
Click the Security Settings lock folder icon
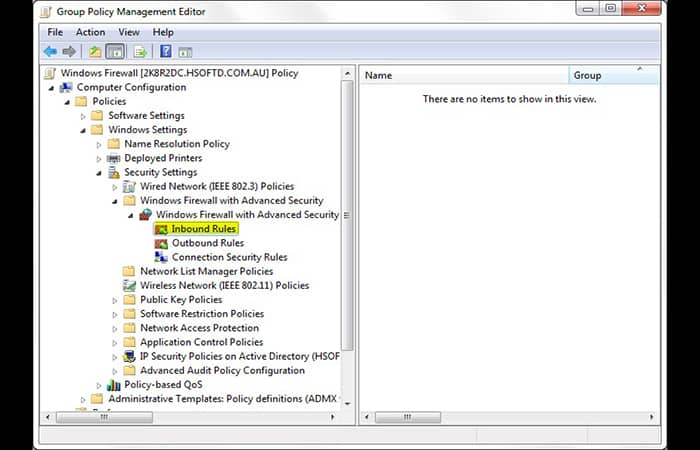pyautogui.click(x=114, y=172)
